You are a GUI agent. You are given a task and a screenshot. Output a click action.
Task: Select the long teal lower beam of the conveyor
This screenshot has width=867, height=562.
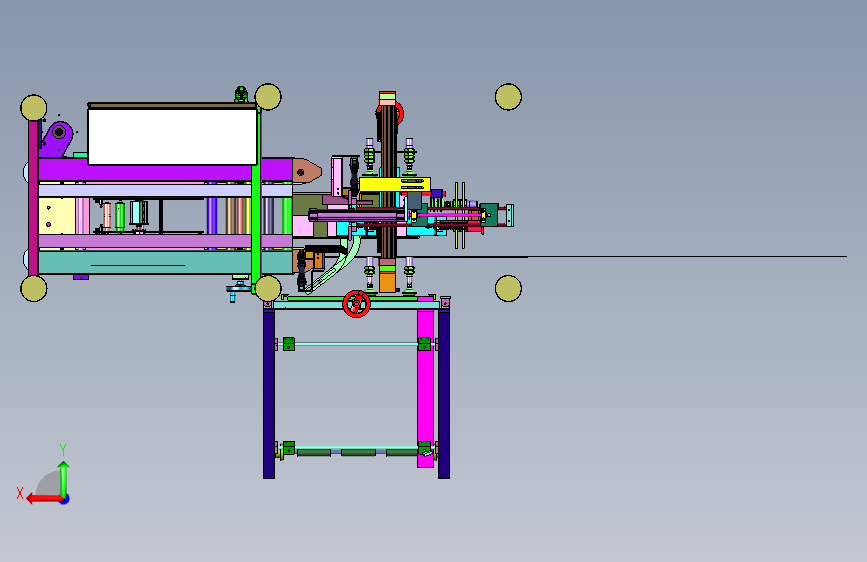click(165, 263)
